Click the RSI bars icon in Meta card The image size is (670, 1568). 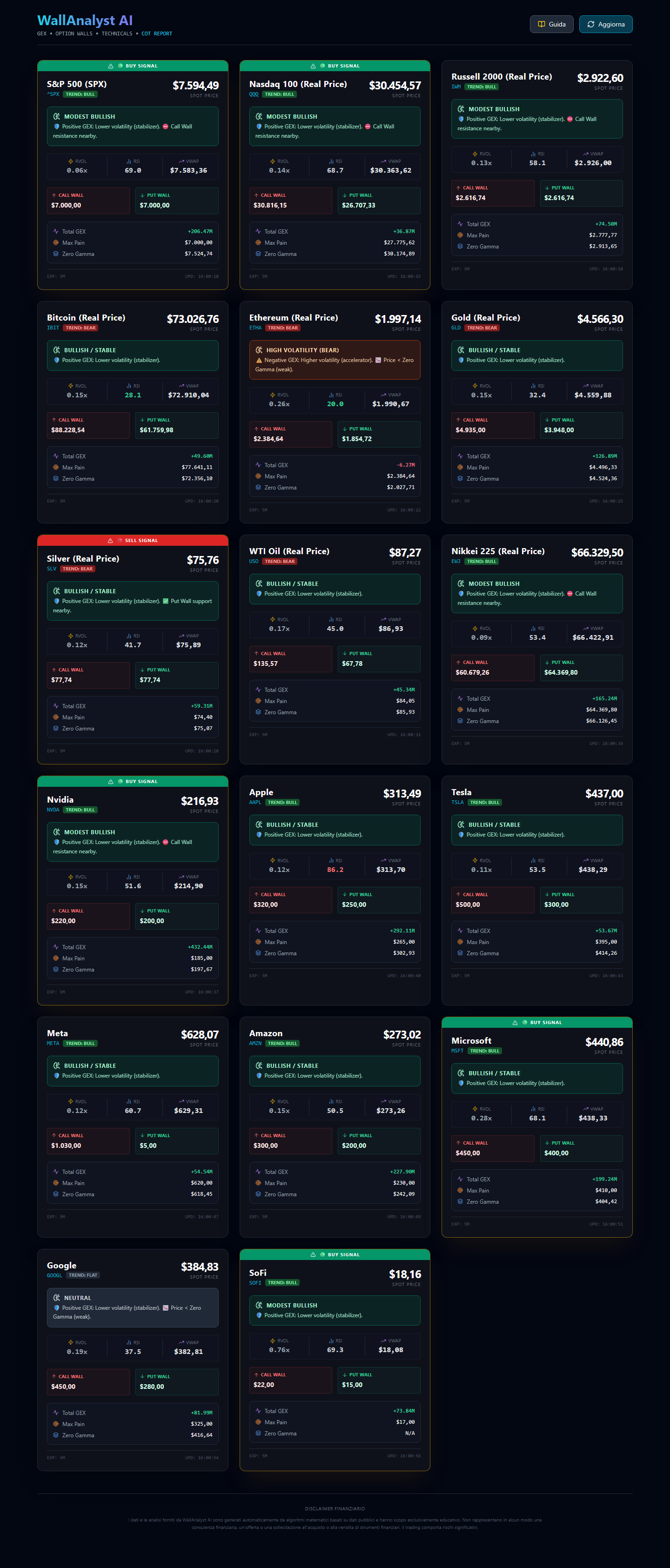tap(129, 1102)
